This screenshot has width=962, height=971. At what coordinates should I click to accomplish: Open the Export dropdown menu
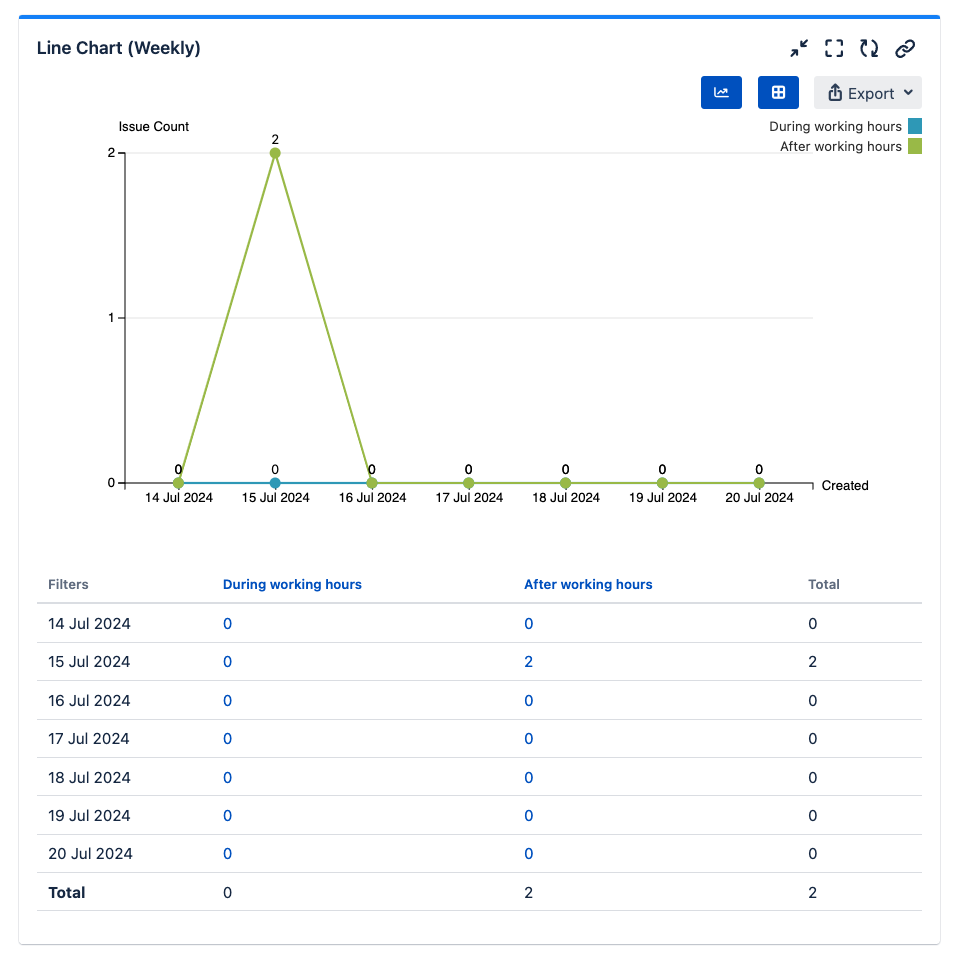pyautogui.click(x=867, y=93)
